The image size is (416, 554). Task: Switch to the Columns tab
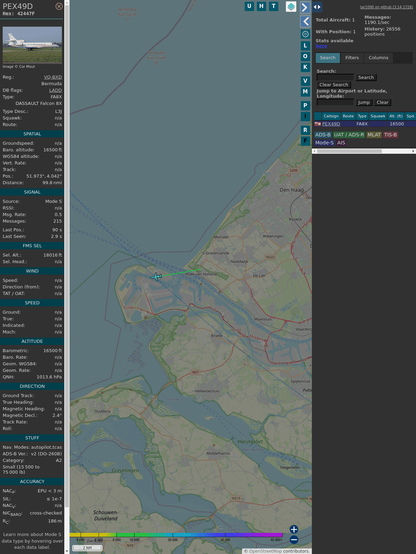pos(378,58)
